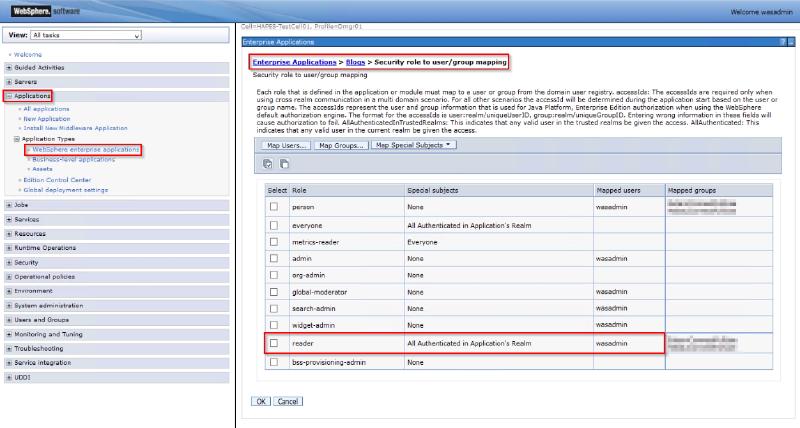Expand the Runtime Operations section
This screenshot has width=800, height=428.
point(9,248)
